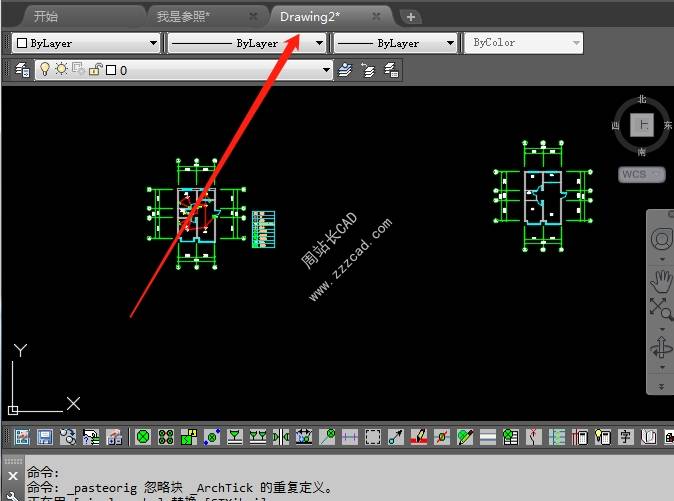Click the UCS origin icon square

(13, 410)
